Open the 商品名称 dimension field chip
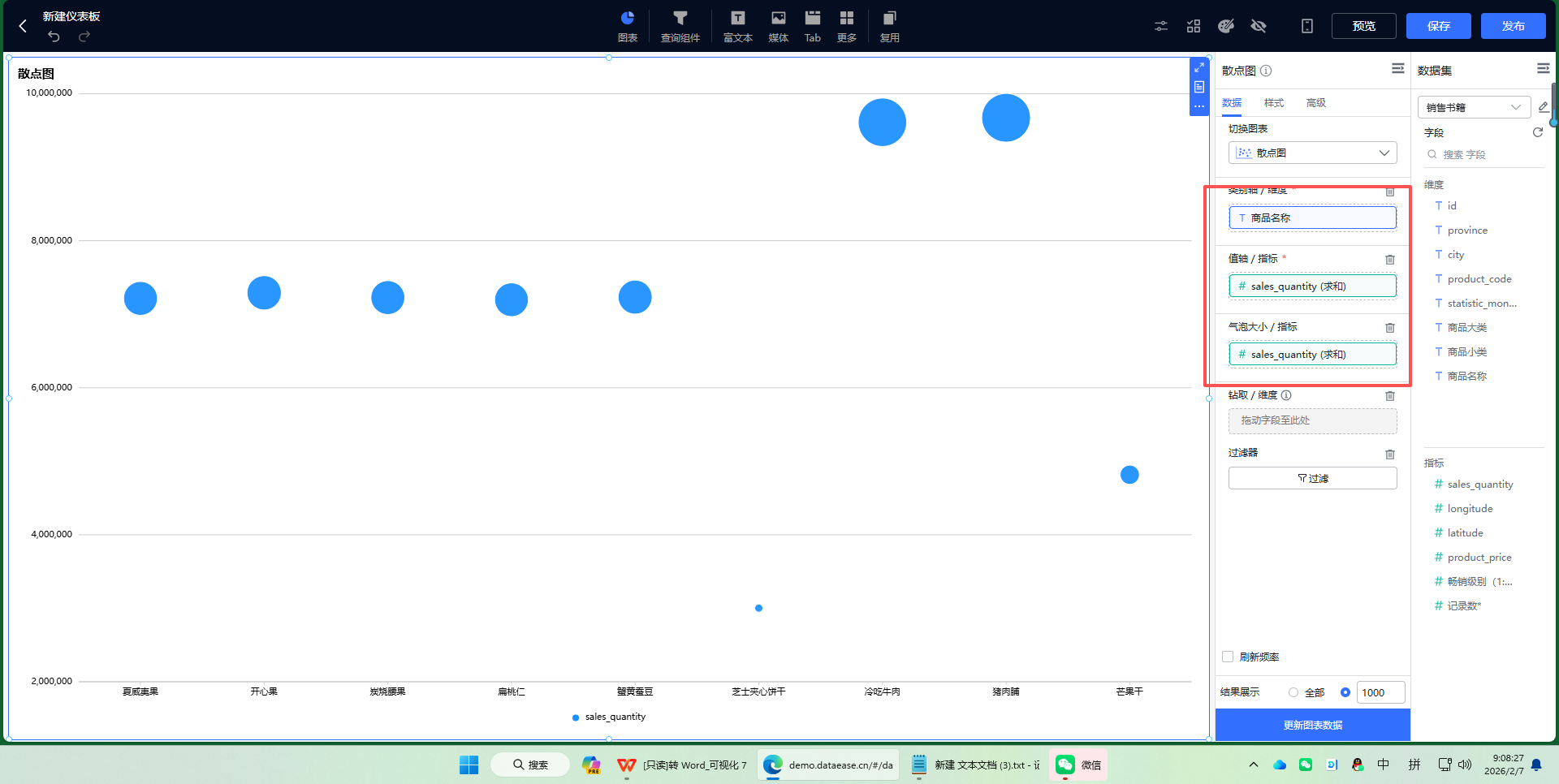Image resolution: width=1559 pixels, height=784 pixels. pyautogui.click(x=1313, y=218)
